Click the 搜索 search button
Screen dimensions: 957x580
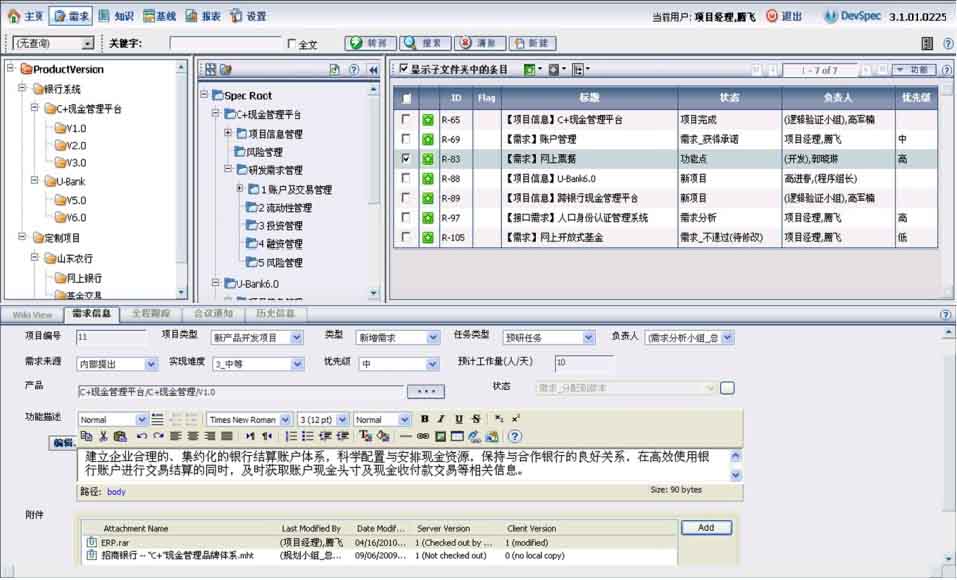(424, 44)
